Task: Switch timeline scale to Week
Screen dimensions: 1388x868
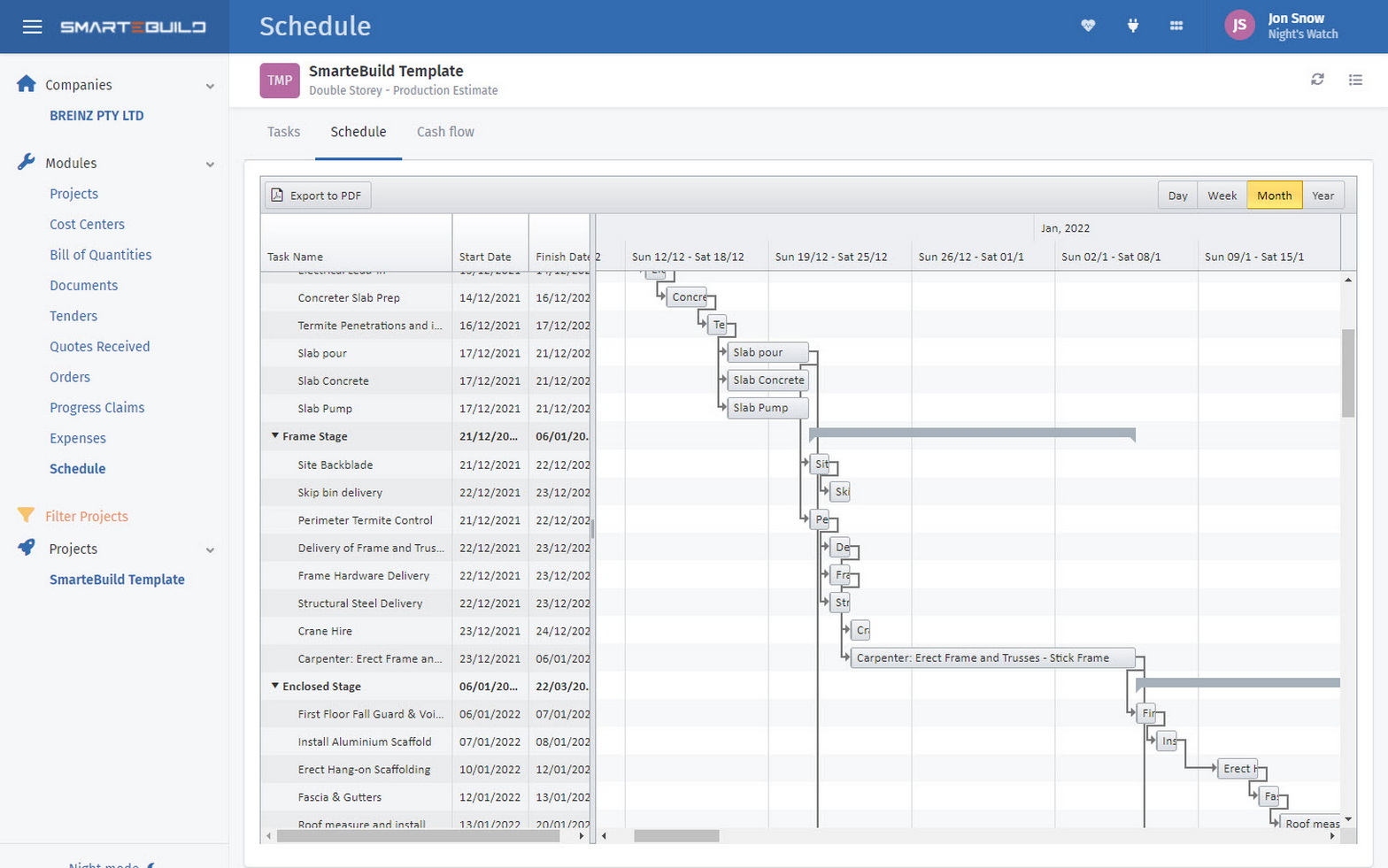Action: [x=1222, y=196]
